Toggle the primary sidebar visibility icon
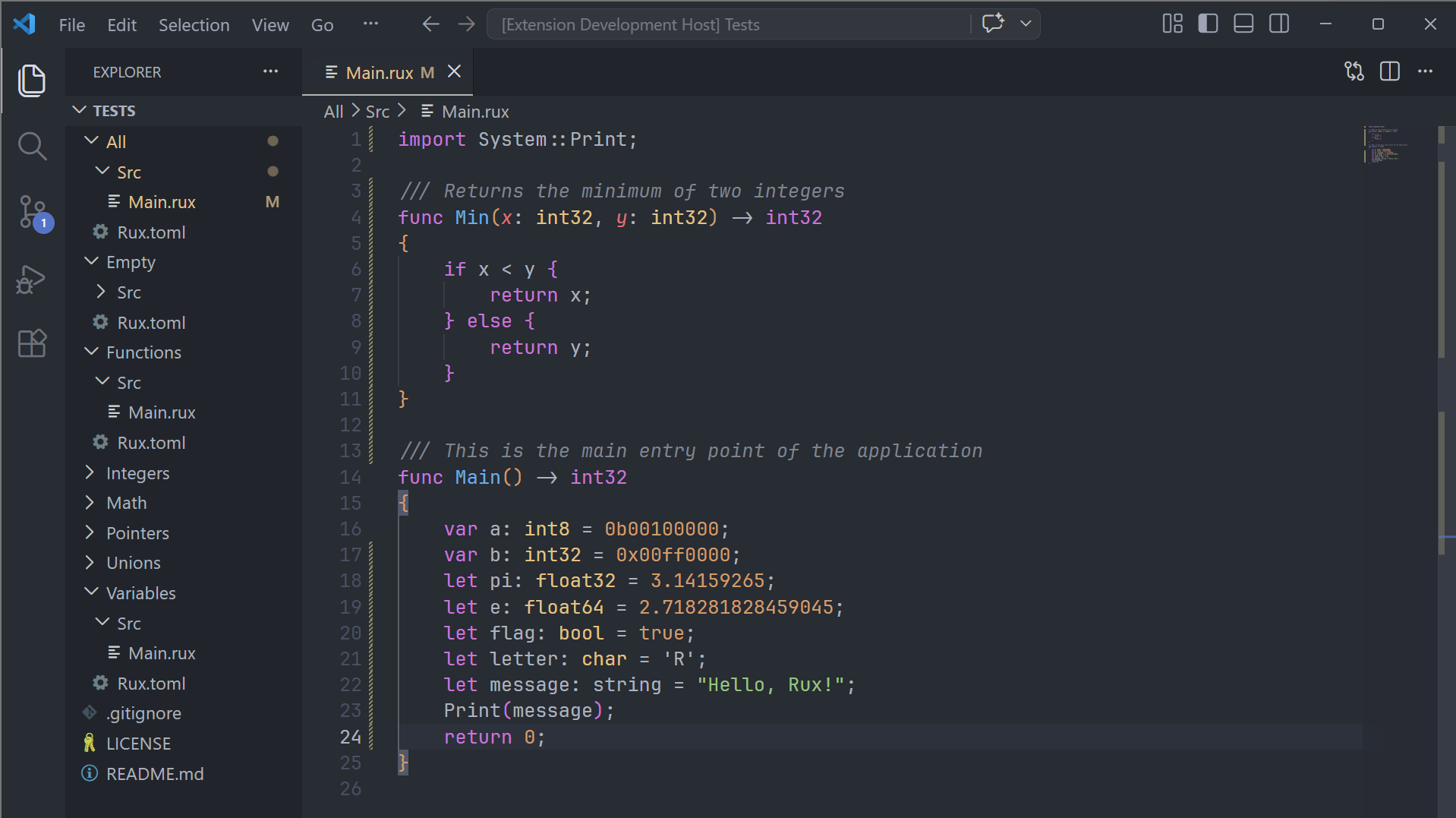This screenshot has width=1456, height=818. [x=1207, y=24]
